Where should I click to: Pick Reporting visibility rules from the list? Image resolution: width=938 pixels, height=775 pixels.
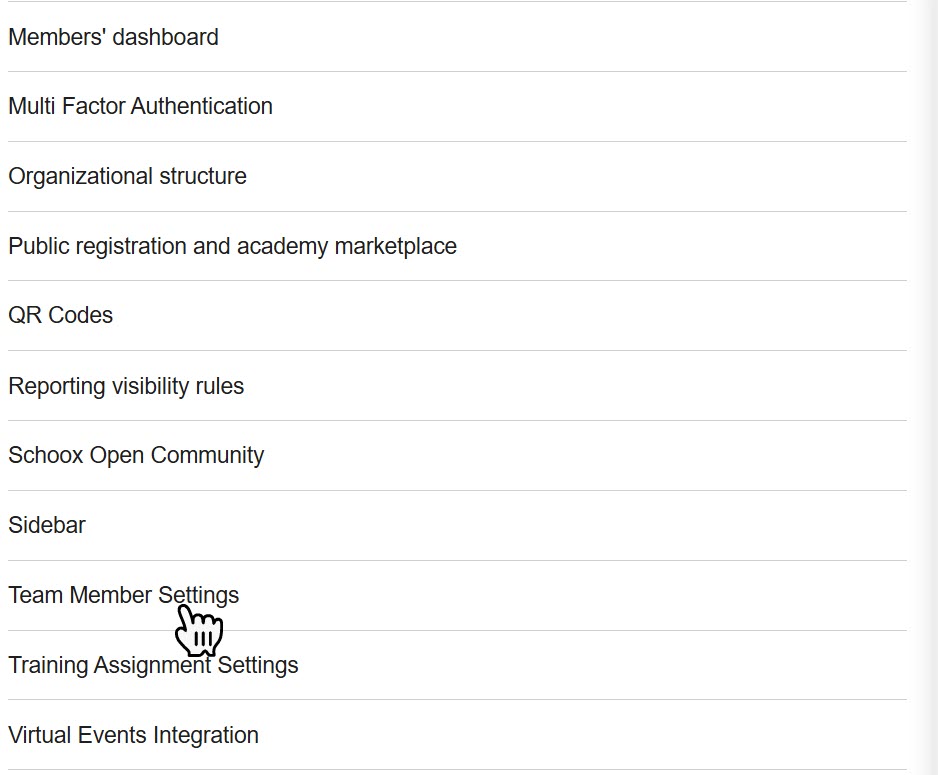[x=126, y=386]
